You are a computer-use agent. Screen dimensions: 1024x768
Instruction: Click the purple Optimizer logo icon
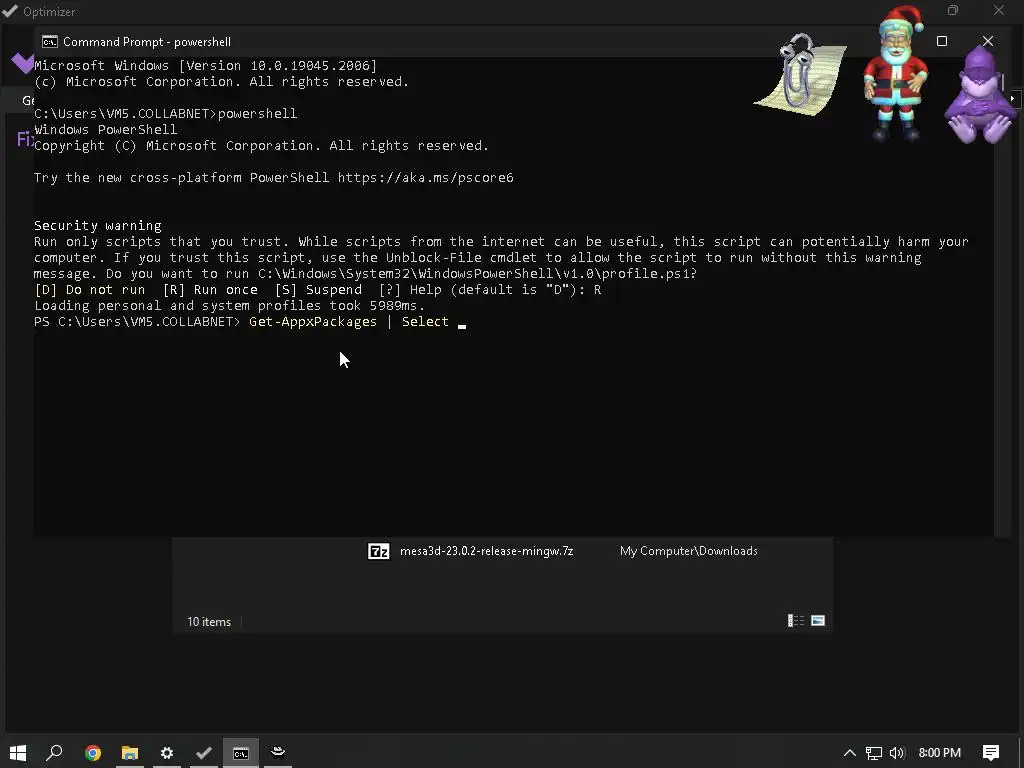pos(22,63)
